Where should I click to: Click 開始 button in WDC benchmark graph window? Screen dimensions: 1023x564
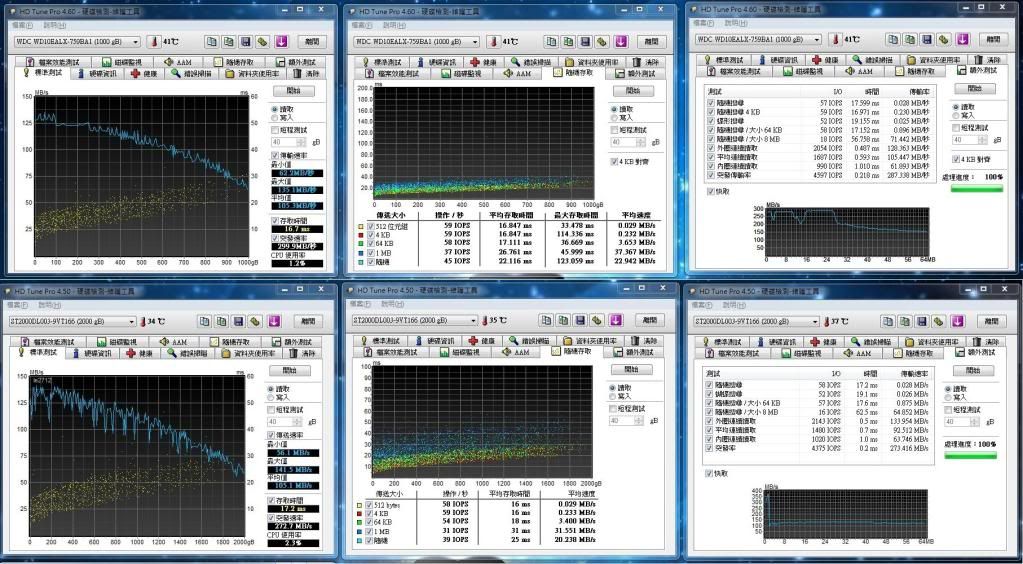tap(293, 91)
